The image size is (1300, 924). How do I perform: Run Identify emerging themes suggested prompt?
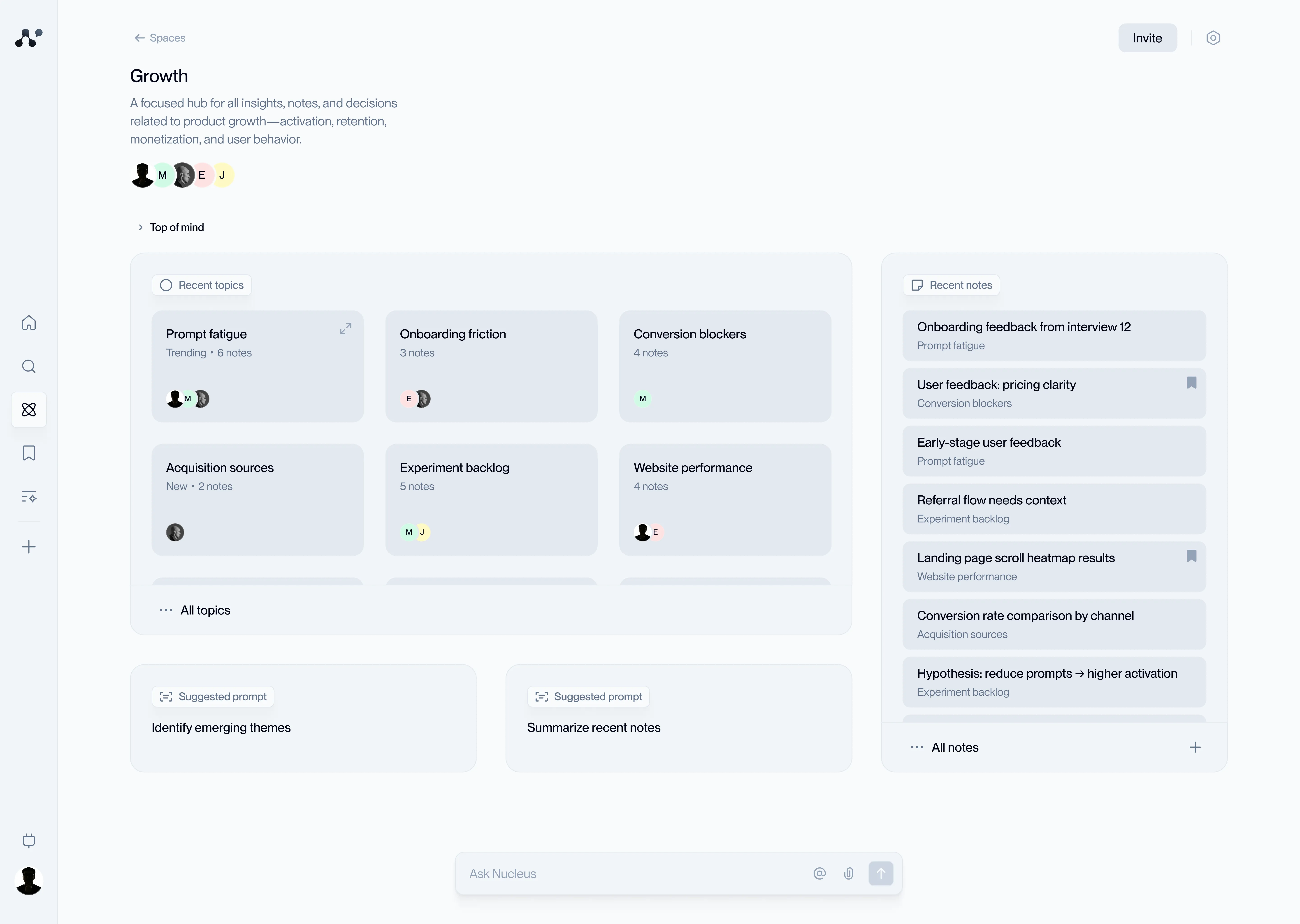303,718
